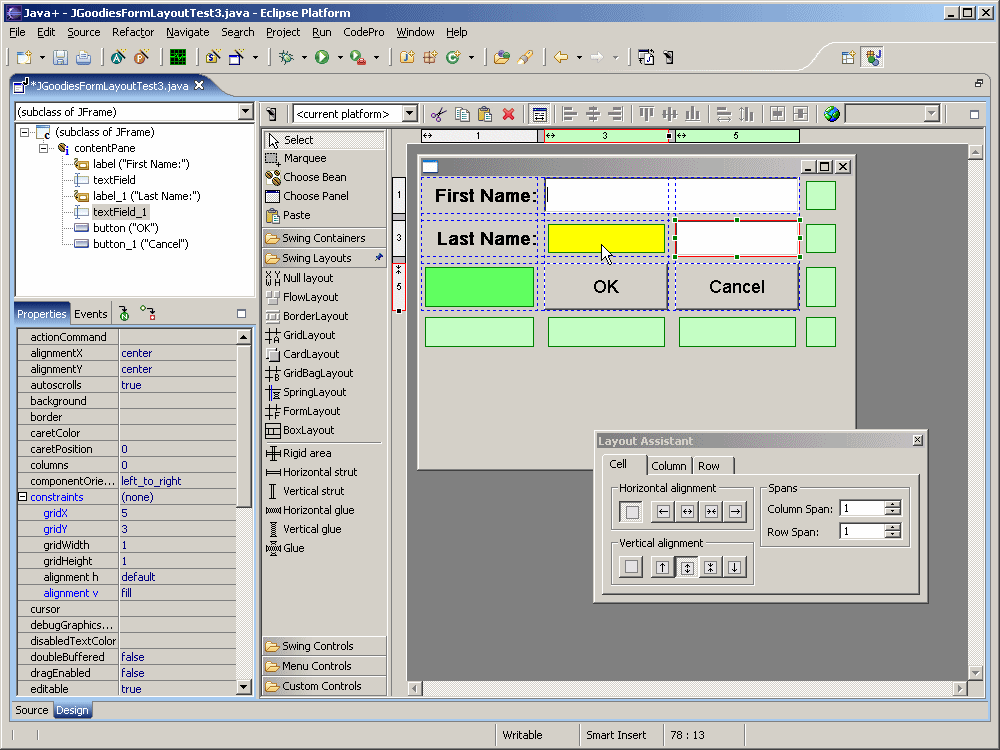This screenshot has height=750, width=1000.
Task: Open the current platform dropdown
Action: [410, 114]
